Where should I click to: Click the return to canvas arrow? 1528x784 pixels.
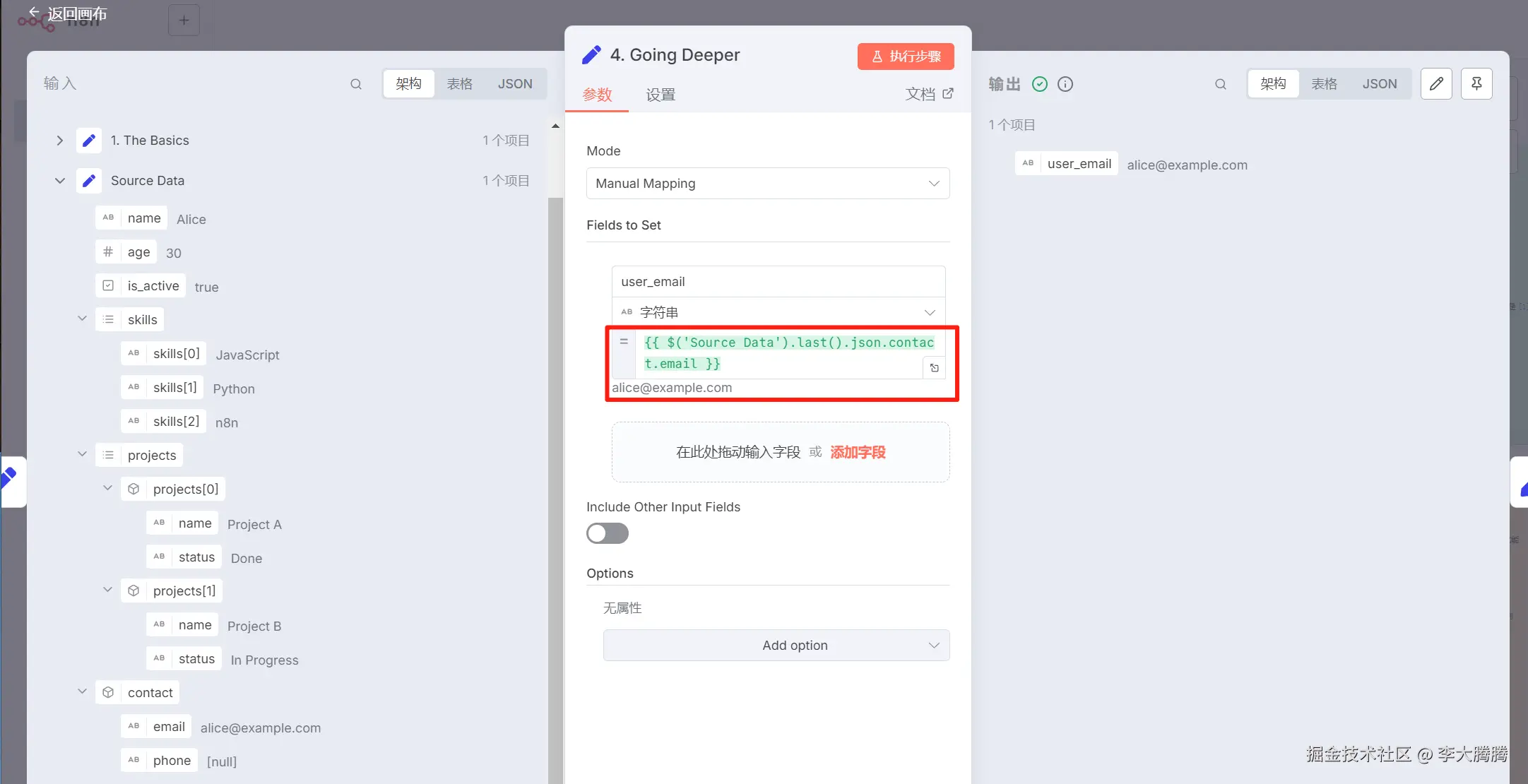33,13
